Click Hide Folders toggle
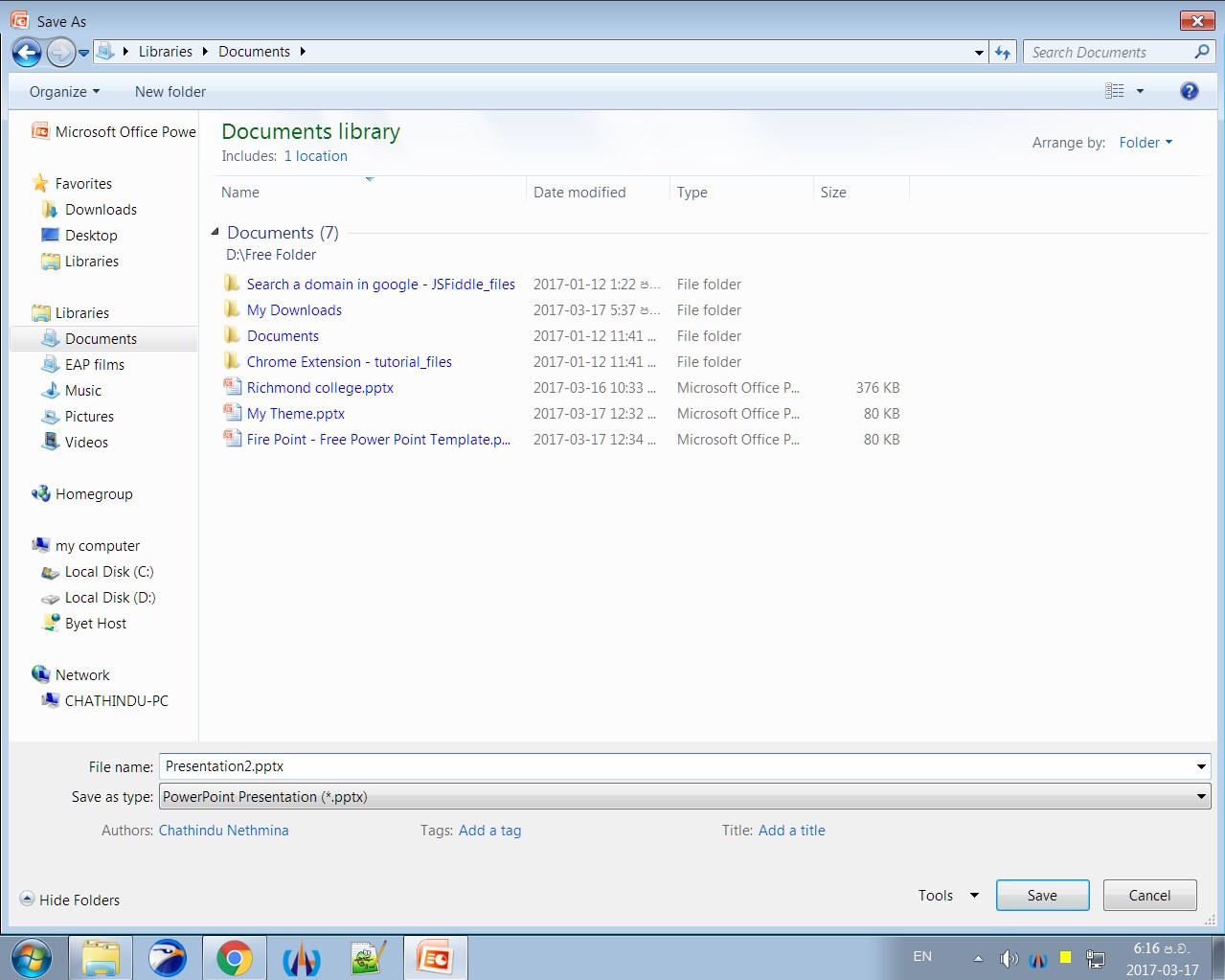Image resolution: width=1225 pixels, height=980 pixels. coord(70,900)
